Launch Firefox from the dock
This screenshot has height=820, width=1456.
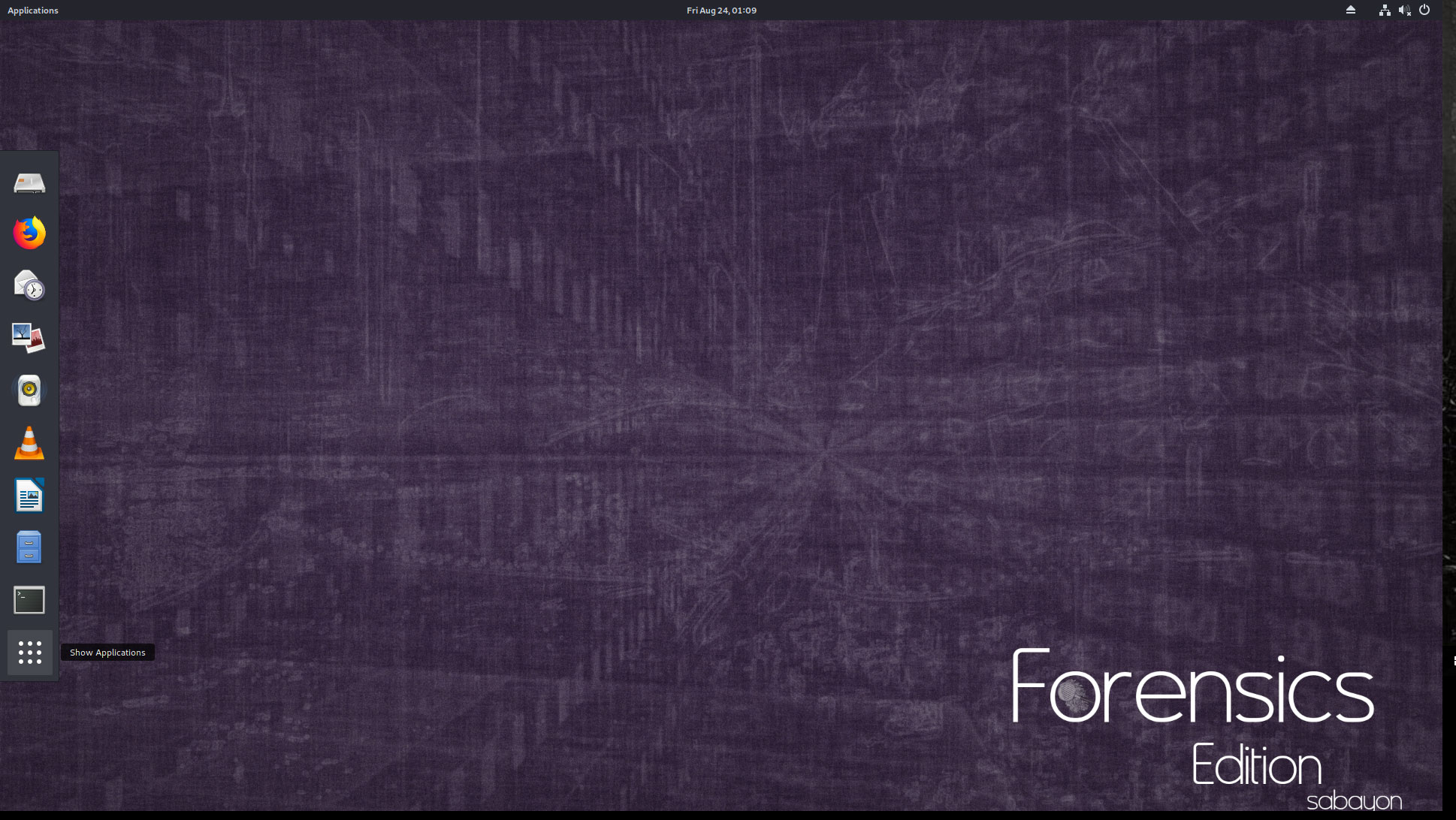coord(29,233)
